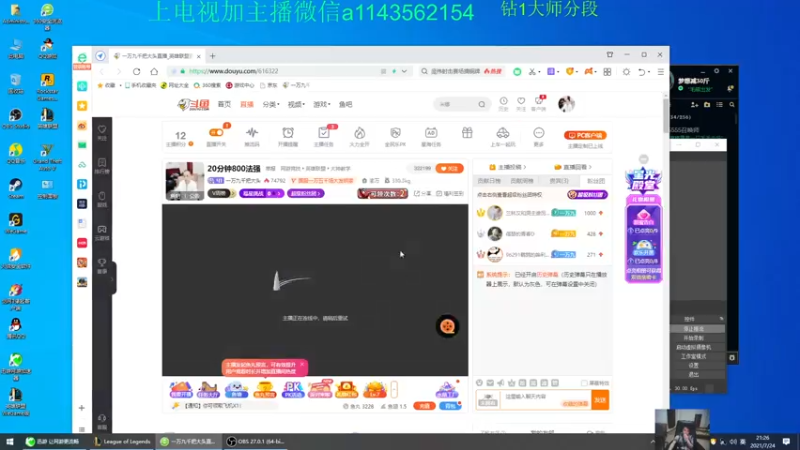The image size is (800, 450).
Task: Open user avatar in Douyu header
Action: 566,104
